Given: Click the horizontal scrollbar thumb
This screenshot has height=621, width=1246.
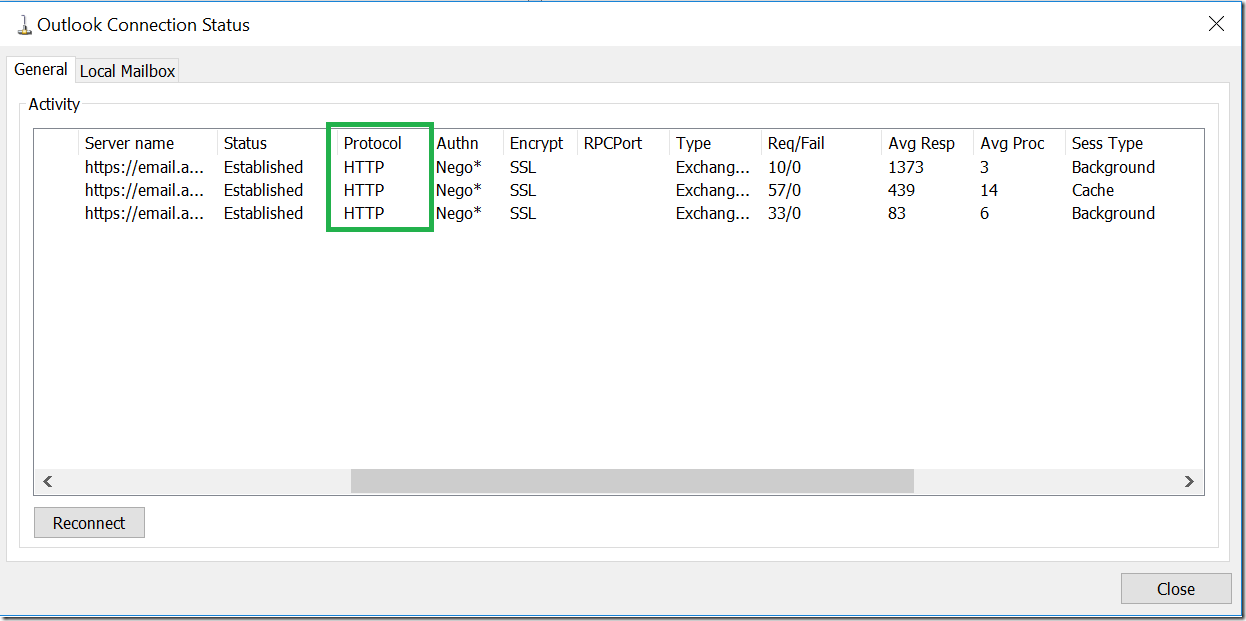Looking at the screenshot, I should (x=632, y=482).
